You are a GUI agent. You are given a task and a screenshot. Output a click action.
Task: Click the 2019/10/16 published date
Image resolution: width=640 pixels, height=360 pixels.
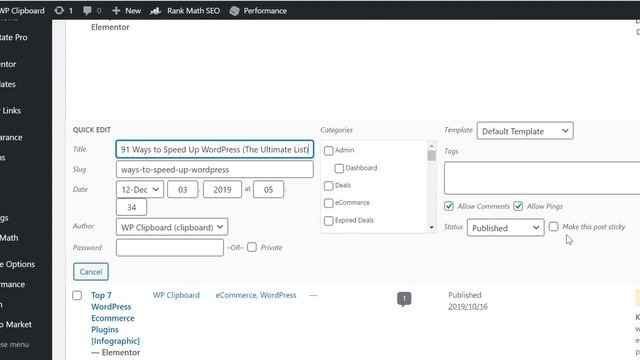coord(468,307)
